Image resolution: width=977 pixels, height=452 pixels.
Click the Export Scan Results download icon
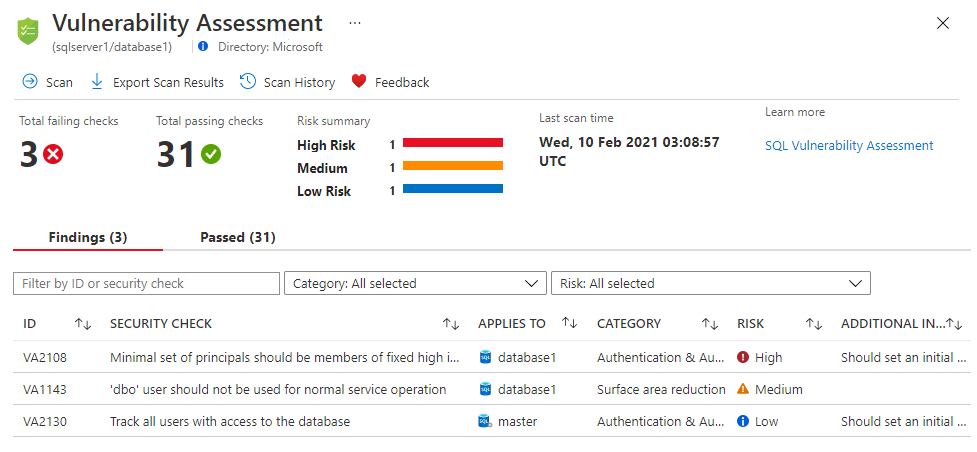97,82
